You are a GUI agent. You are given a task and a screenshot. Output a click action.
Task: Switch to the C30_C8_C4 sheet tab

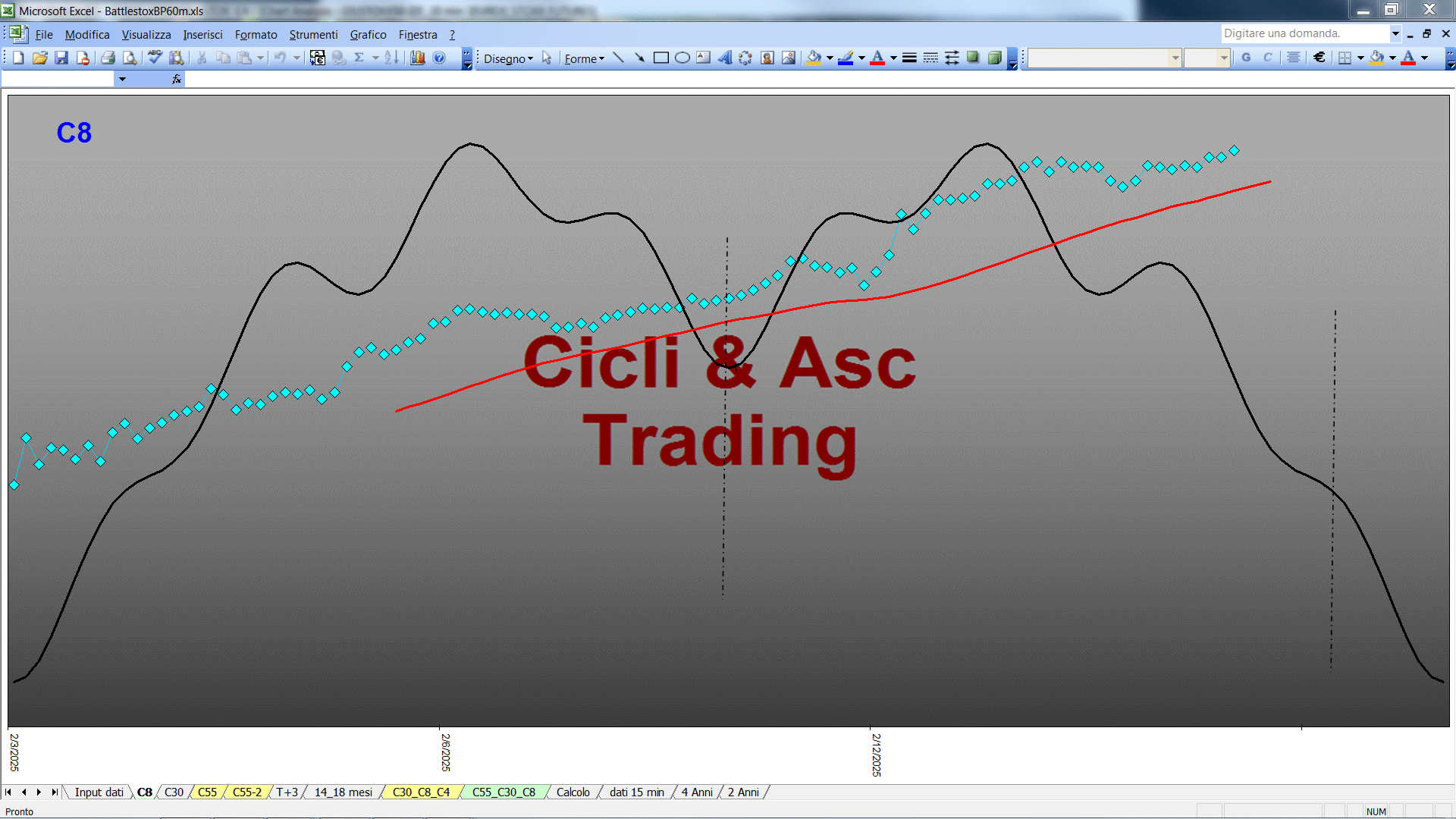pyautogui.click(x=421, y=792)
